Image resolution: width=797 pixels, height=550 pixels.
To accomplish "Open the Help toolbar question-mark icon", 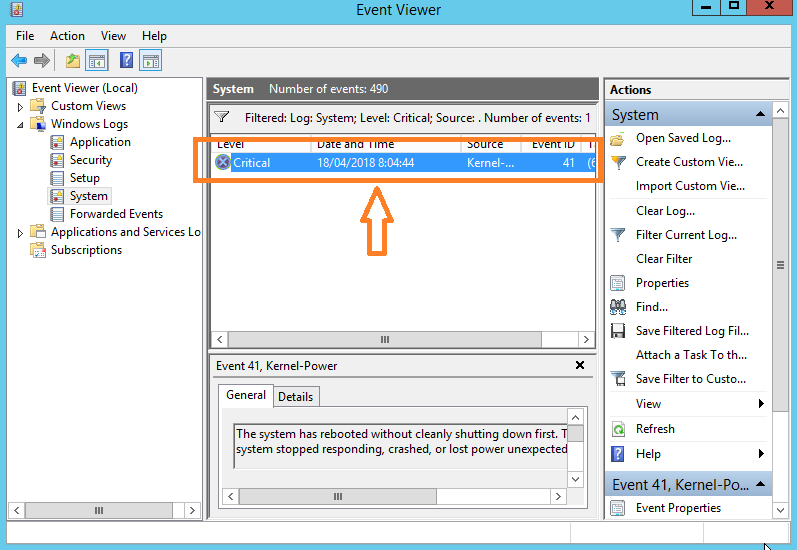I will 126,60.
